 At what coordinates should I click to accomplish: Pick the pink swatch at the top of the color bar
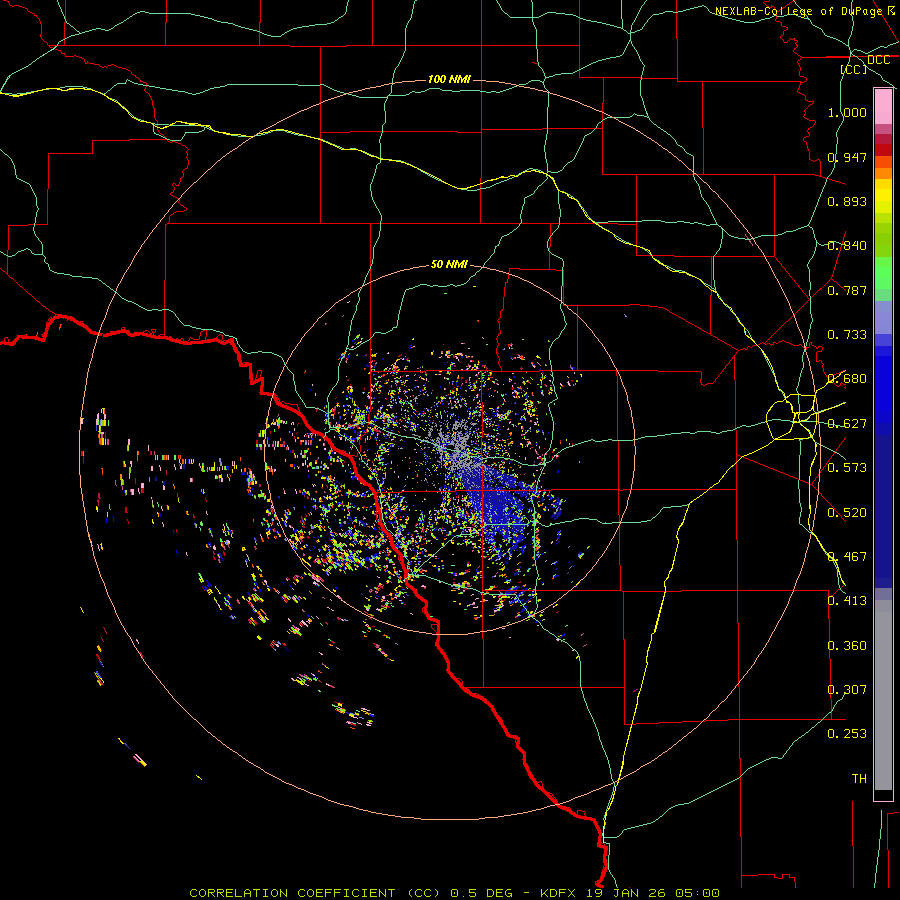click(x=883, y=107)
